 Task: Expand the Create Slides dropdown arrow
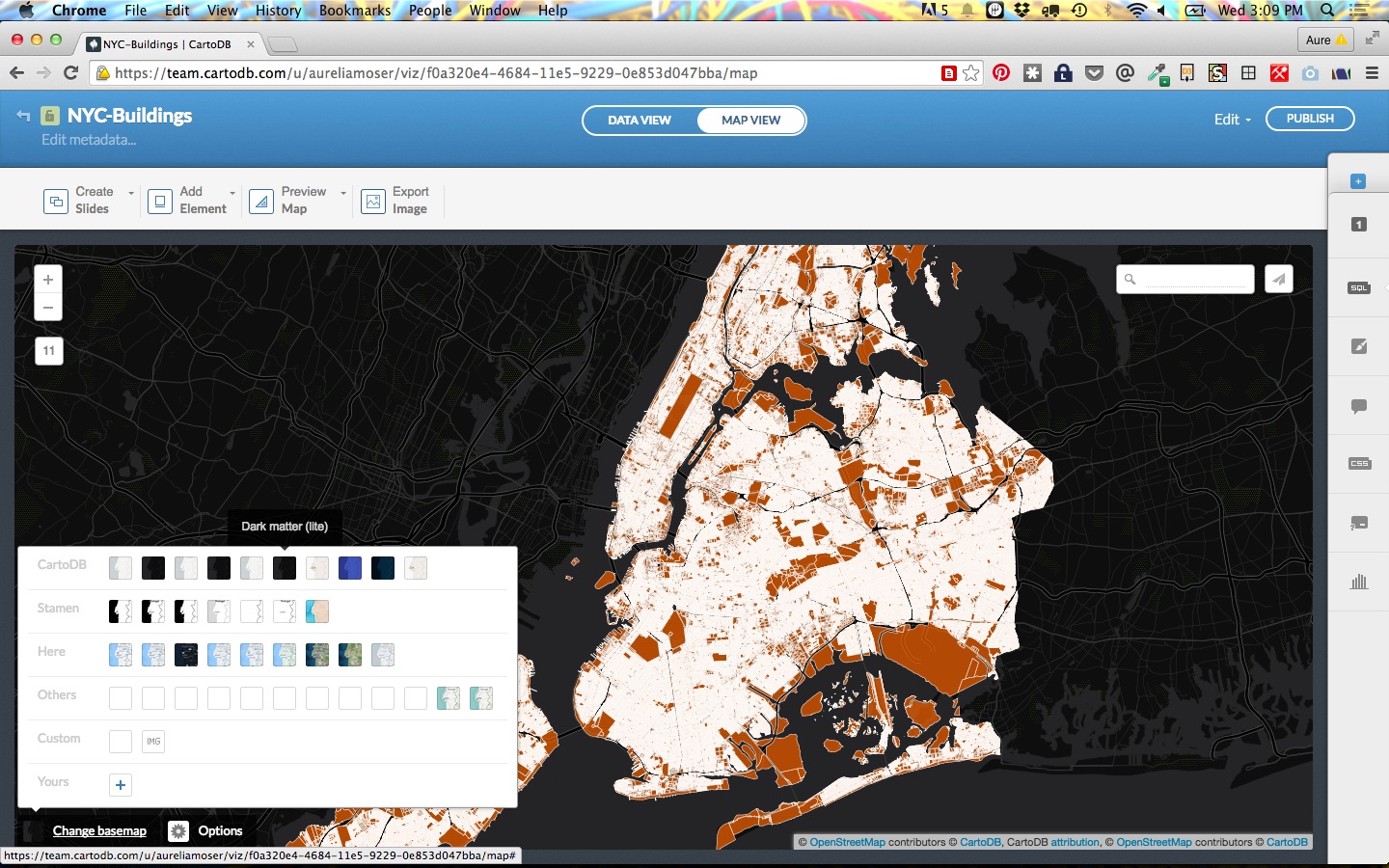coord(131,193)
